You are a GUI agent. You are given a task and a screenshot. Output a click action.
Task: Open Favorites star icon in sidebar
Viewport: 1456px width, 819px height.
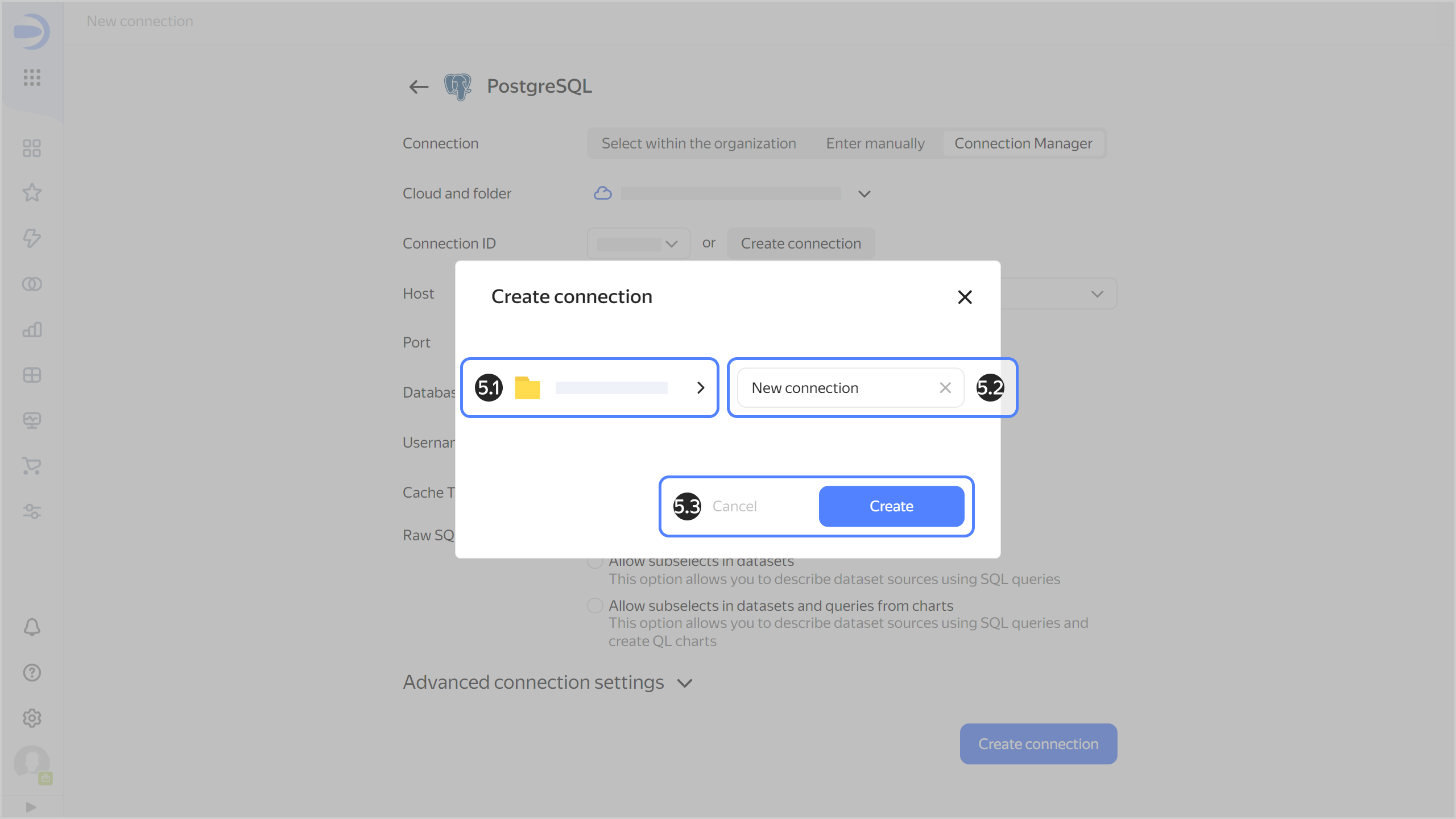32,193
